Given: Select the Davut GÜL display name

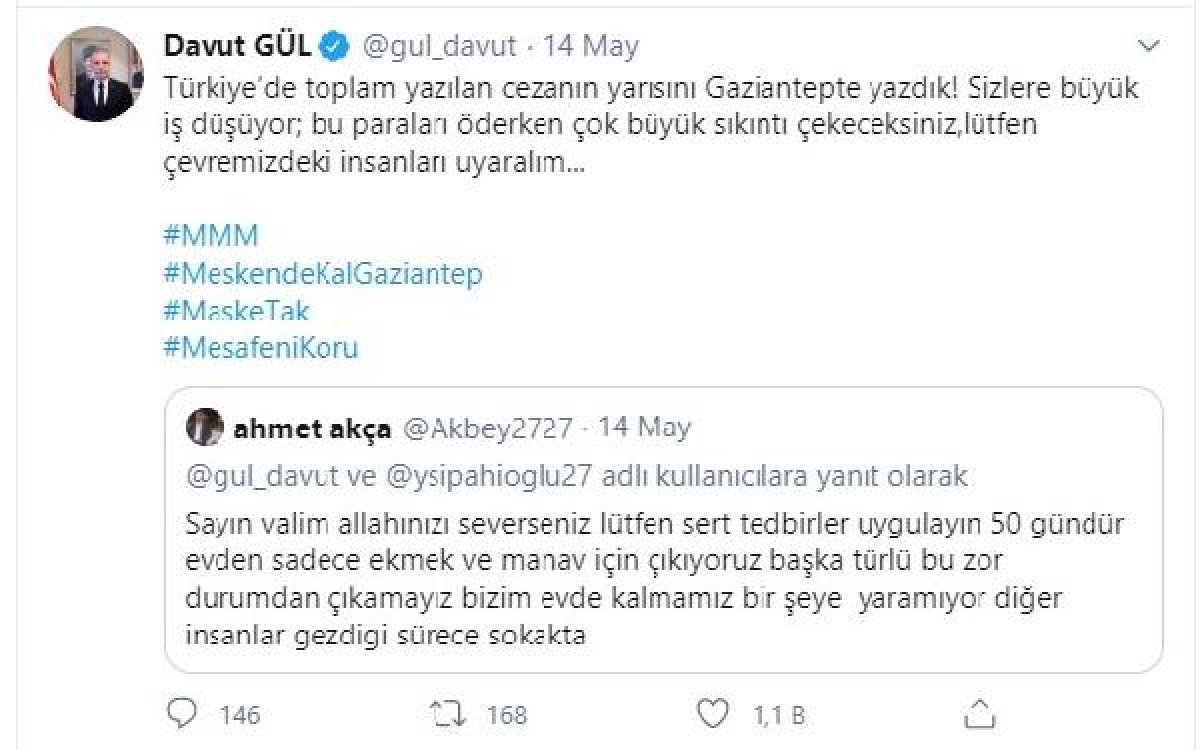Looking at the screenshot, I should point(238,44).
